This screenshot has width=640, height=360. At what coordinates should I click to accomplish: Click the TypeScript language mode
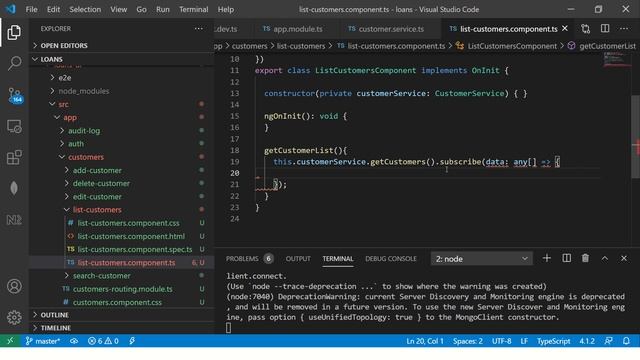[x=553, y=341]
